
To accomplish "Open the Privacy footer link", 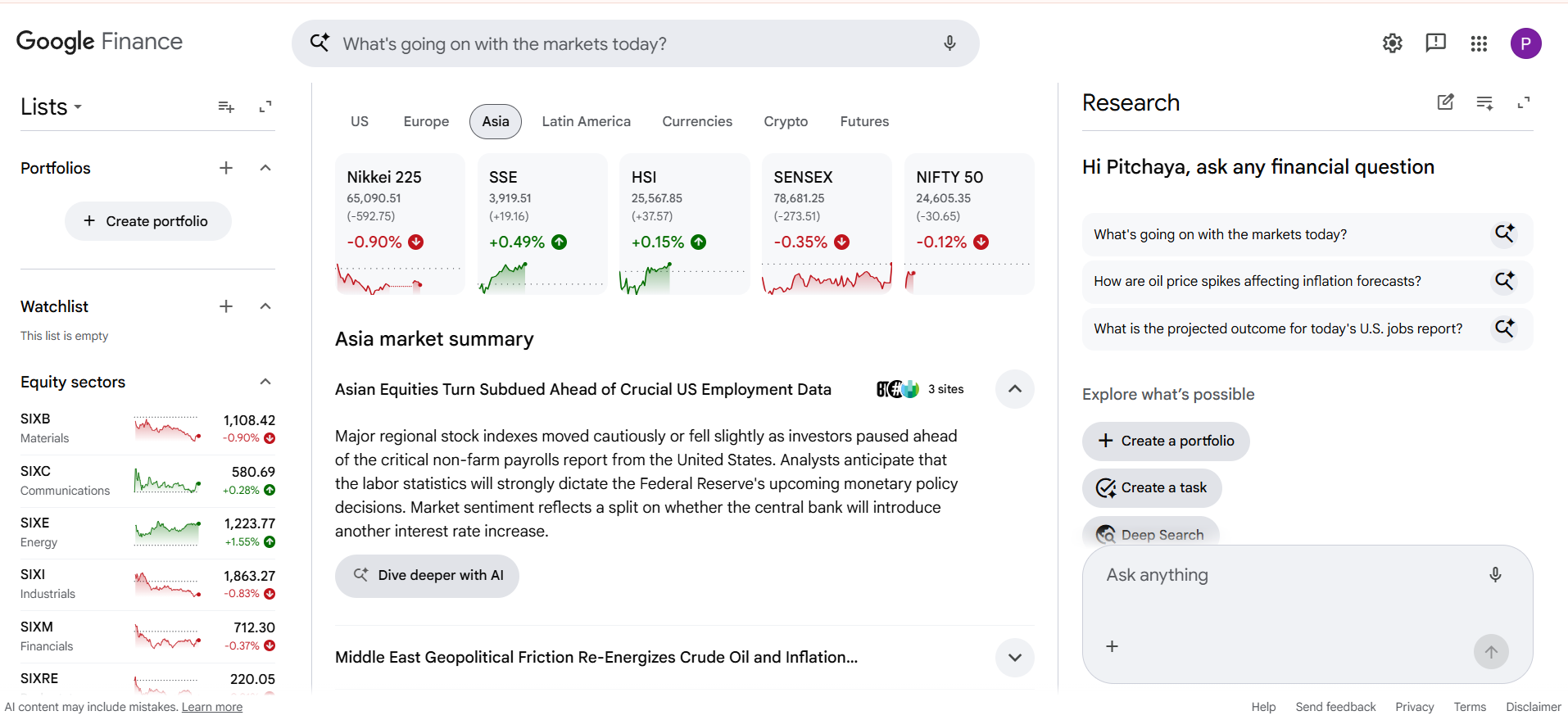I will tap(1415, 707).
